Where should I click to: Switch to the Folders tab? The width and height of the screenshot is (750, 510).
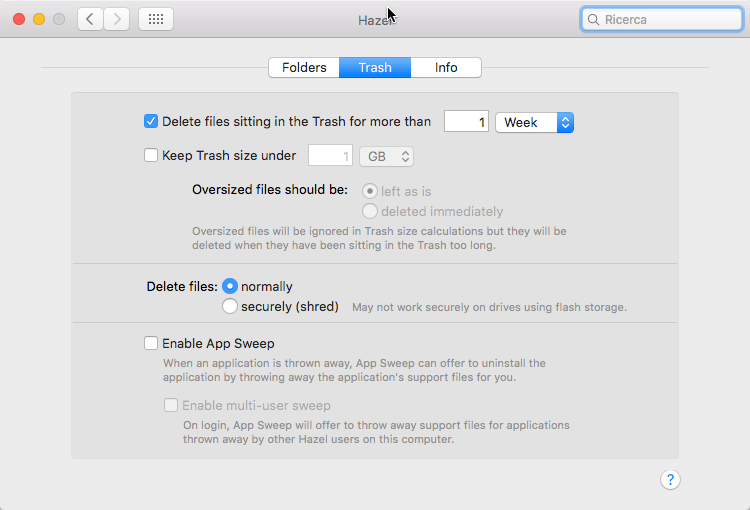coord(304,67)
